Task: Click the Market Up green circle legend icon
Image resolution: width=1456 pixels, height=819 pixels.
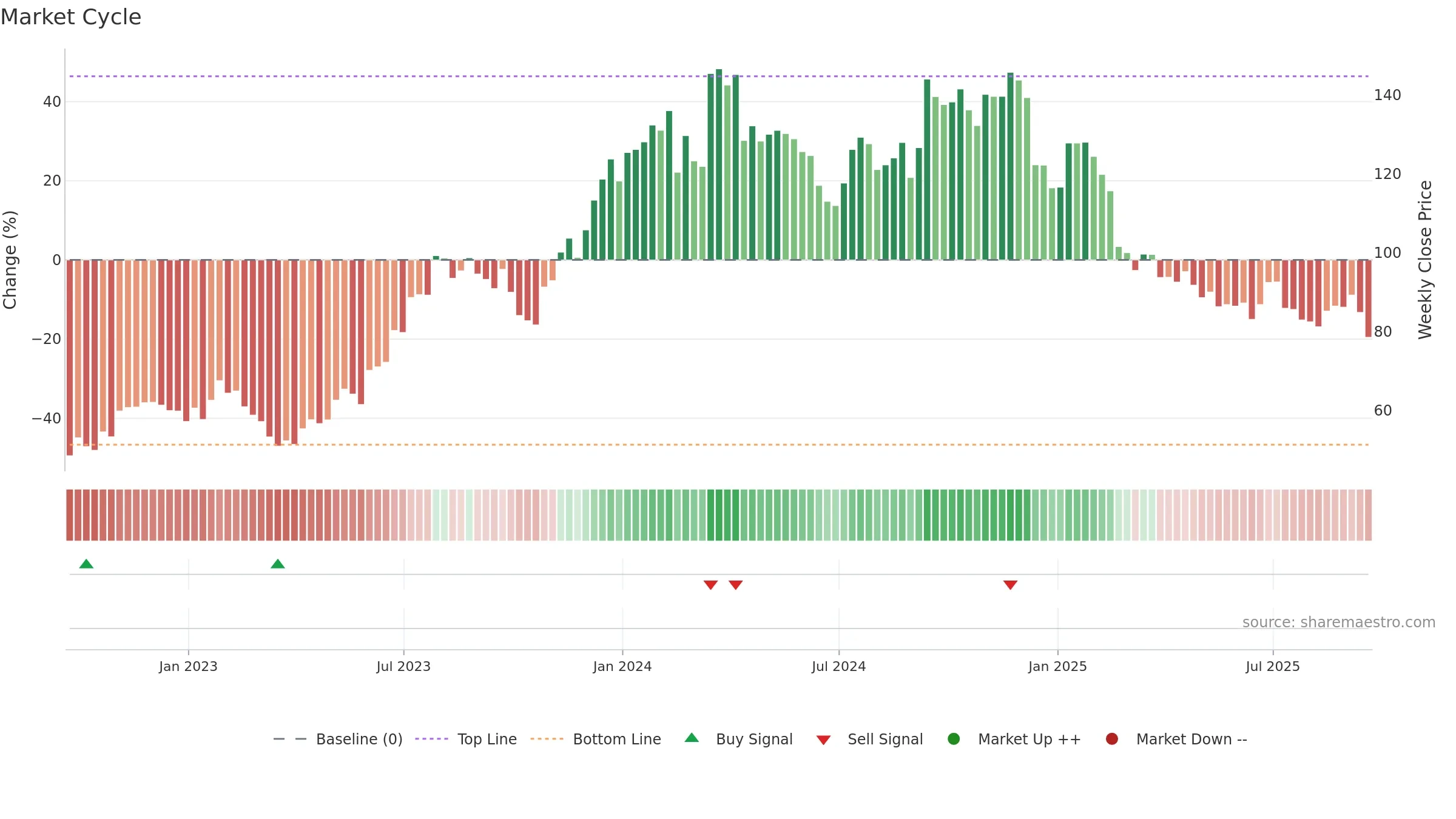Action: pyautogui.click(x=954, y=739)
